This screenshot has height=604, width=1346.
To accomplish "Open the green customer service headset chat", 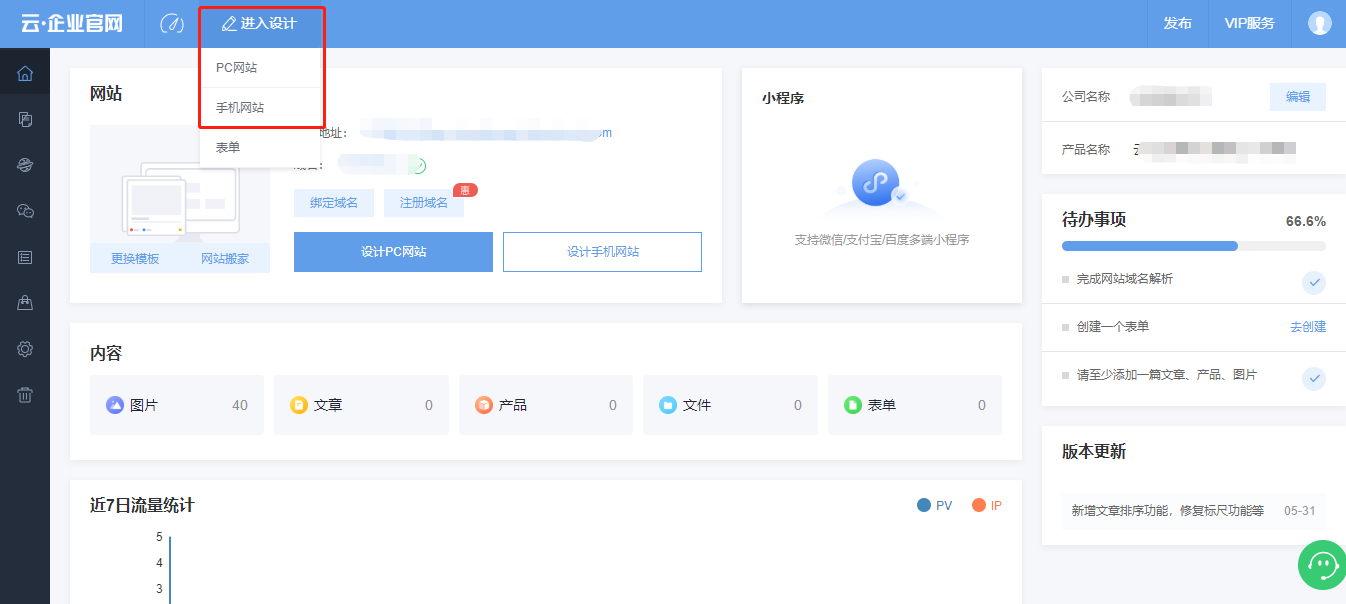I will 1322,565.
